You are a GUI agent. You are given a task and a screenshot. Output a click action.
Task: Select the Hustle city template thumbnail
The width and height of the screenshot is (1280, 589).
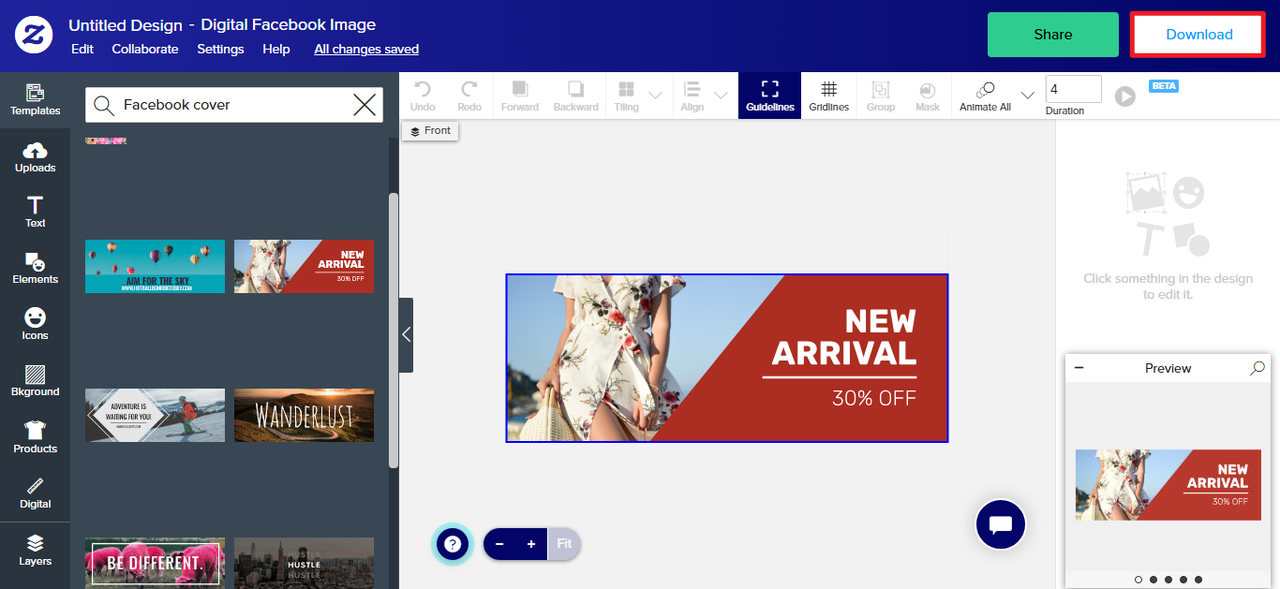(x=304, y=563)
